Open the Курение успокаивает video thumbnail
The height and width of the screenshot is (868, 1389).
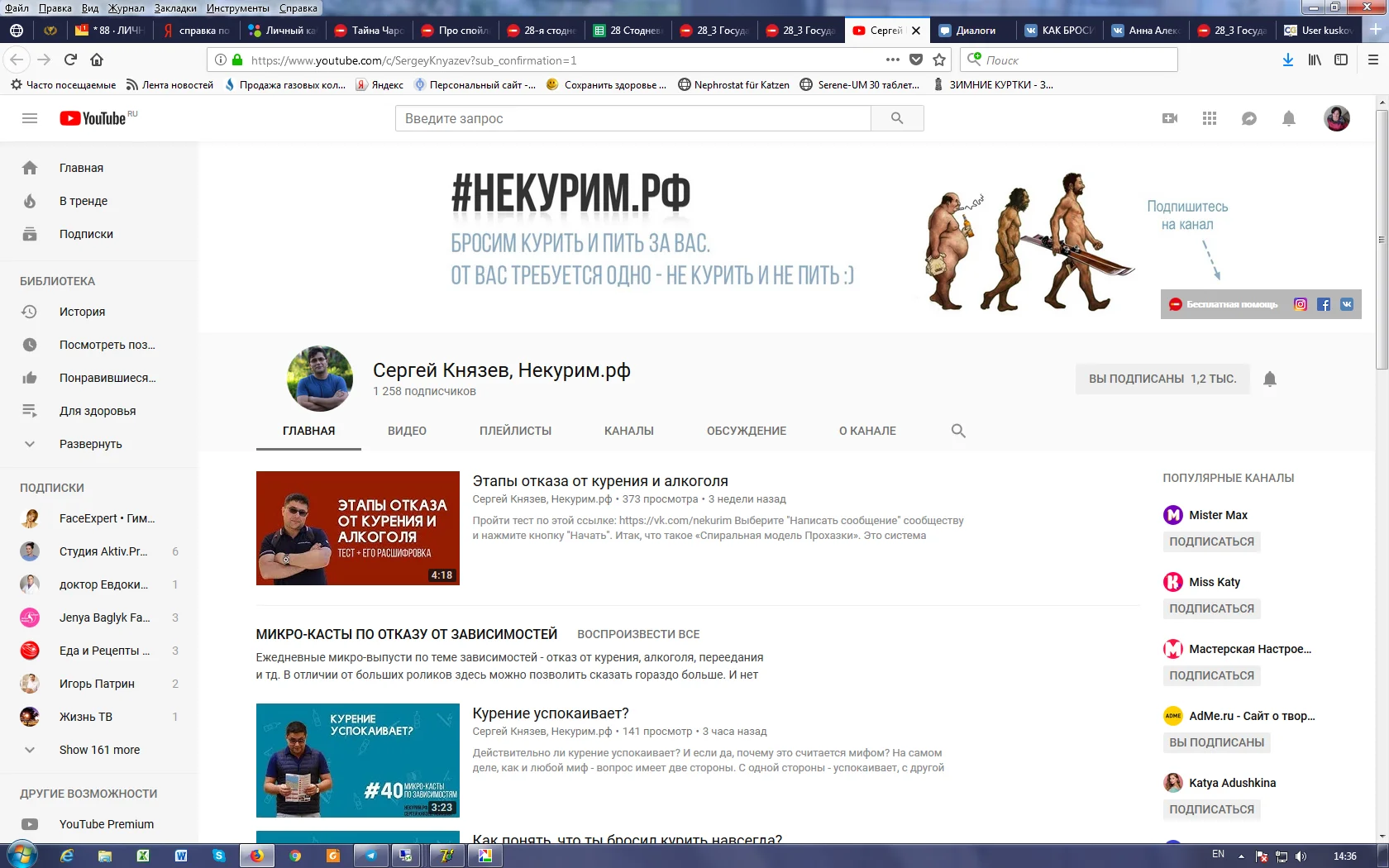pyautogui.click(x=358, y=761)
